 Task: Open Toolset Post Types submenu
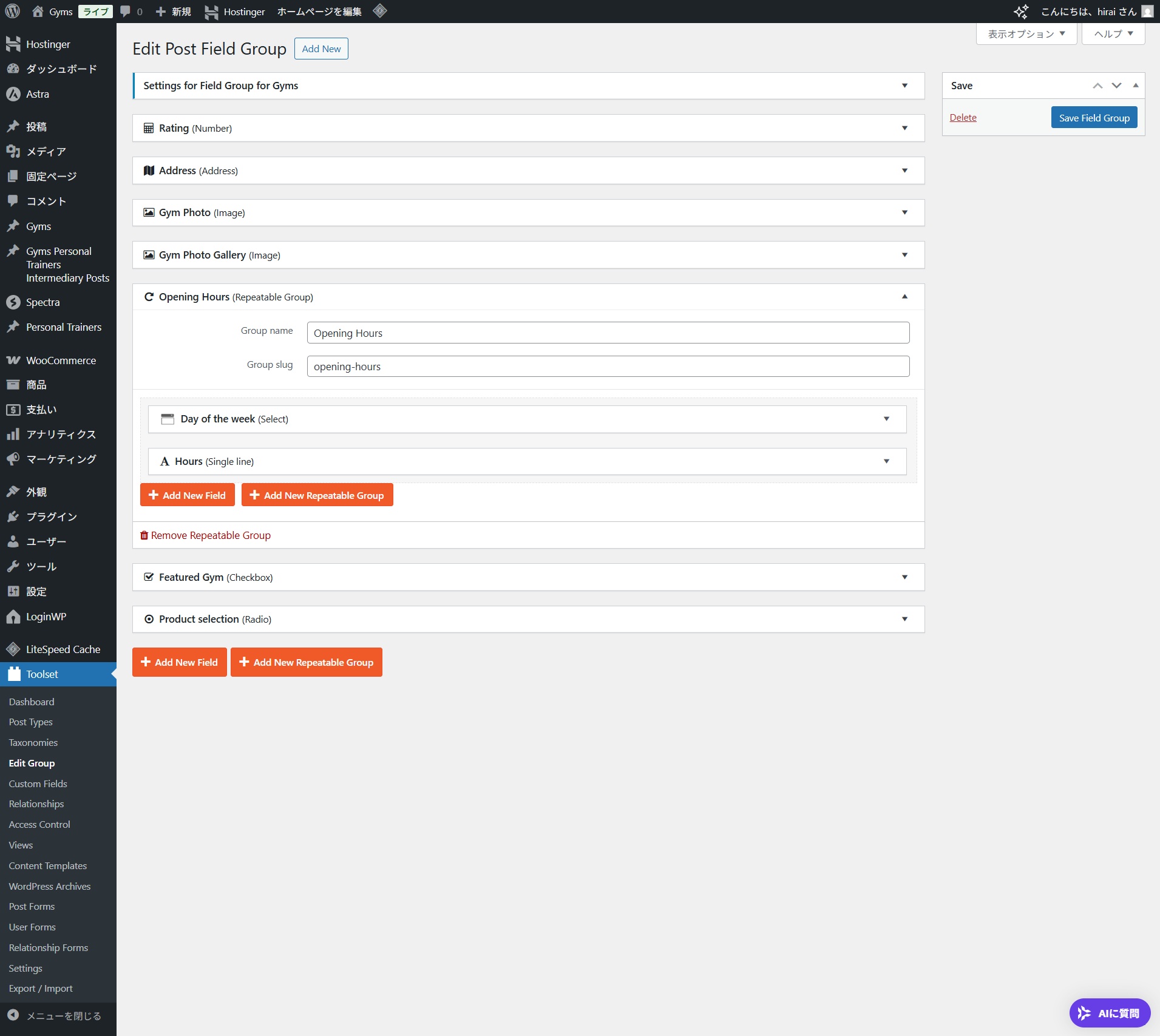[x=30, y=722]
